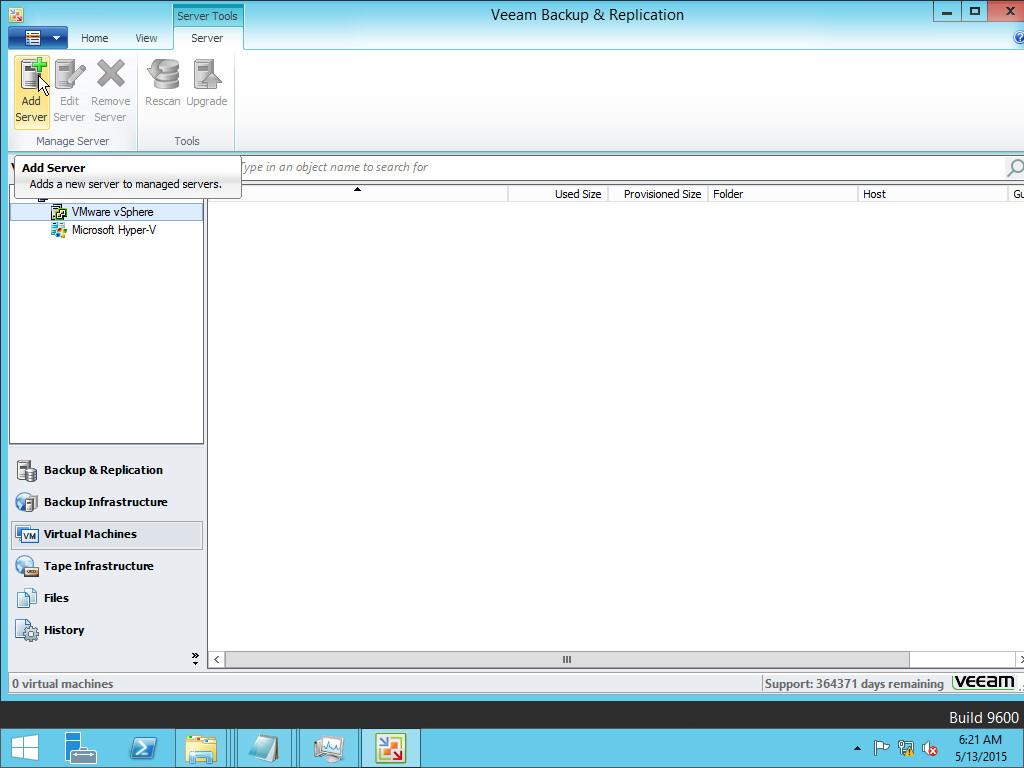The image size is (1024, 768).
Task: Click the Files documents icon
Action: pos(27,598)
